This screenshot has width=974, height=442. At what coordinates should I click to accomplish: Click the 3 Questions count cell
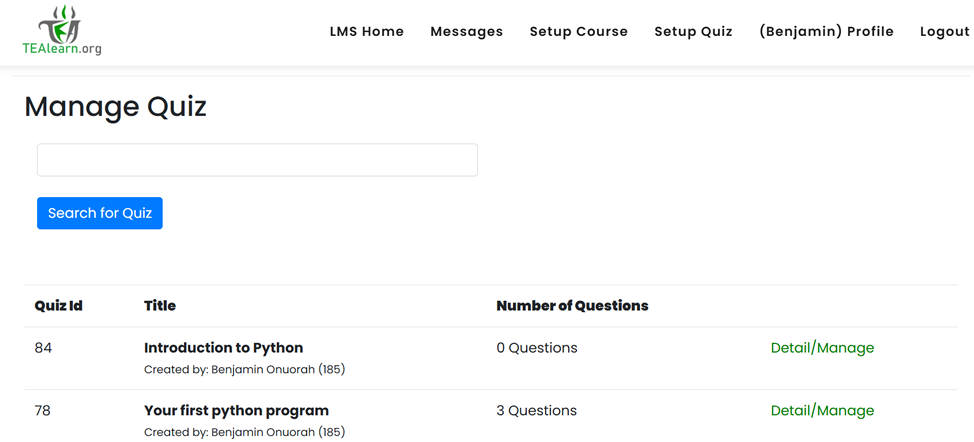click(536, 411)
